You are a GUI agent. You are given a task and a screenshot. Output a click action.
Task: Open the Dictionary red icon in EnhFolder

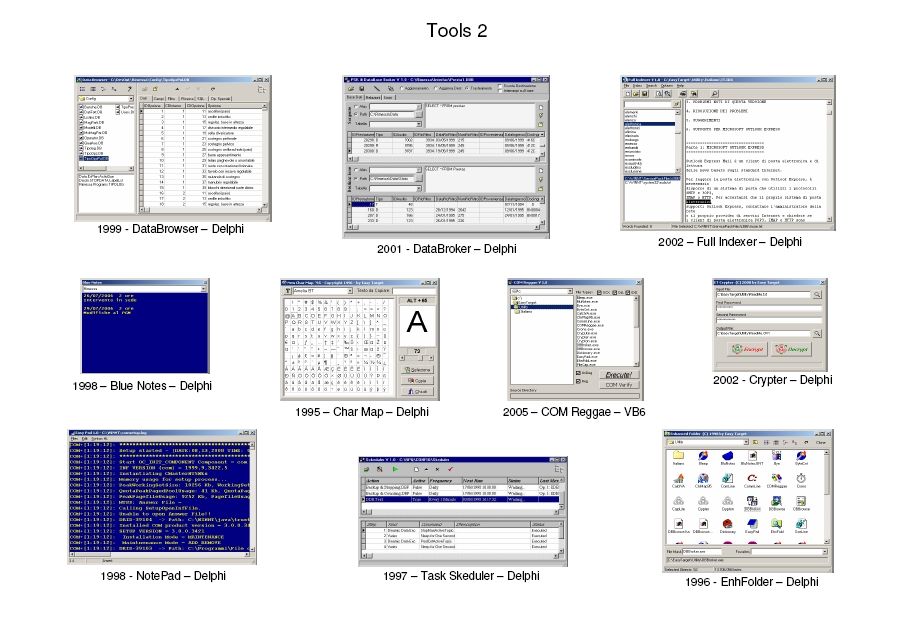(727, 523)
